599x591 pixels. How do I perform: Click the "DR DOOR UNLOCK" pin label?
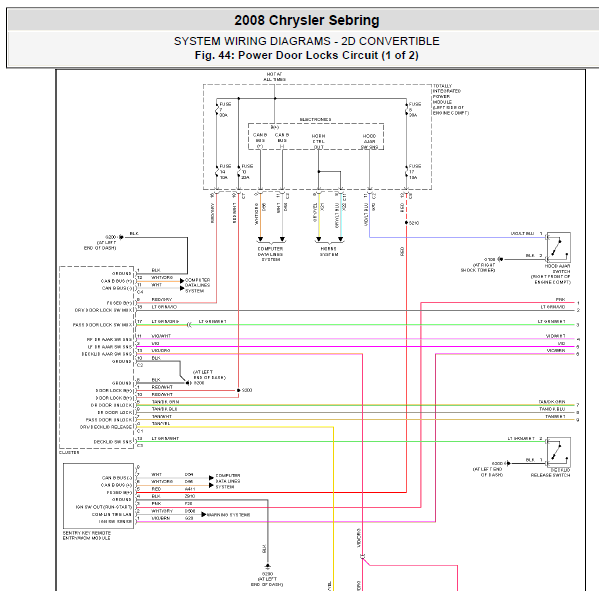111,405
